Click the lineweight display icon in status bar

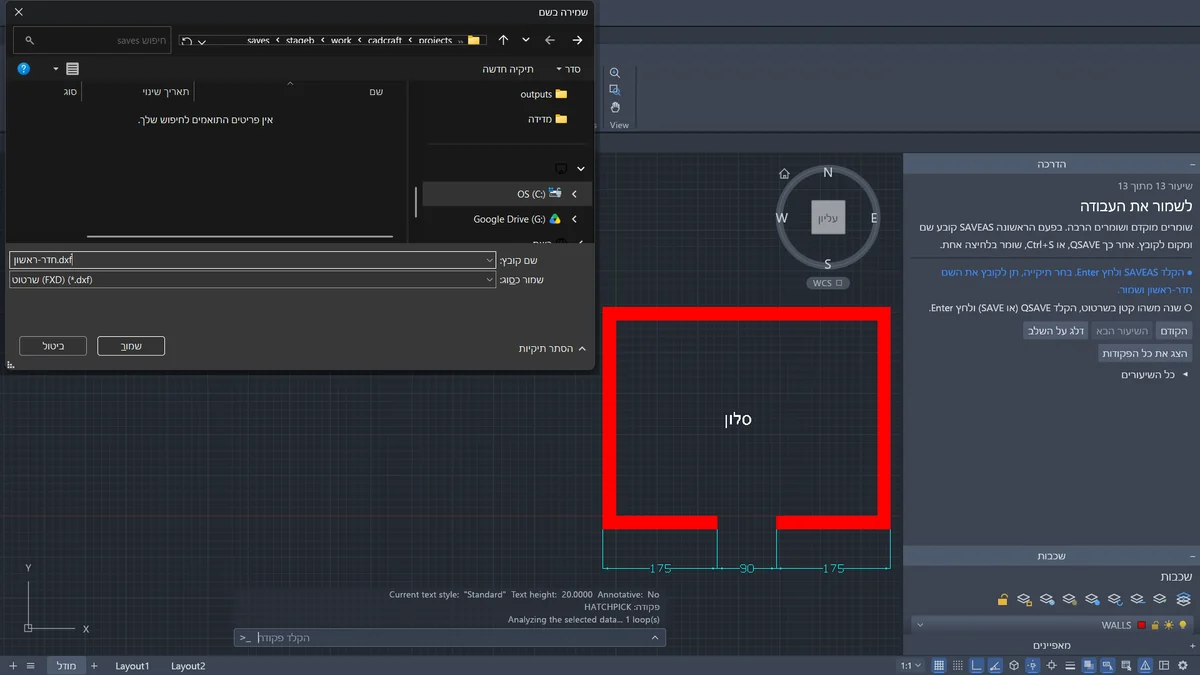coord(1070,665)
